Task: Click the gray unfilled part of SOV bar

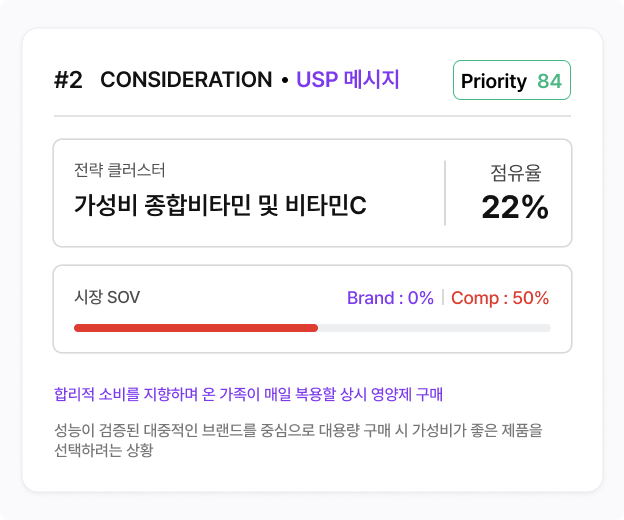Action: [x=434, y=328]
